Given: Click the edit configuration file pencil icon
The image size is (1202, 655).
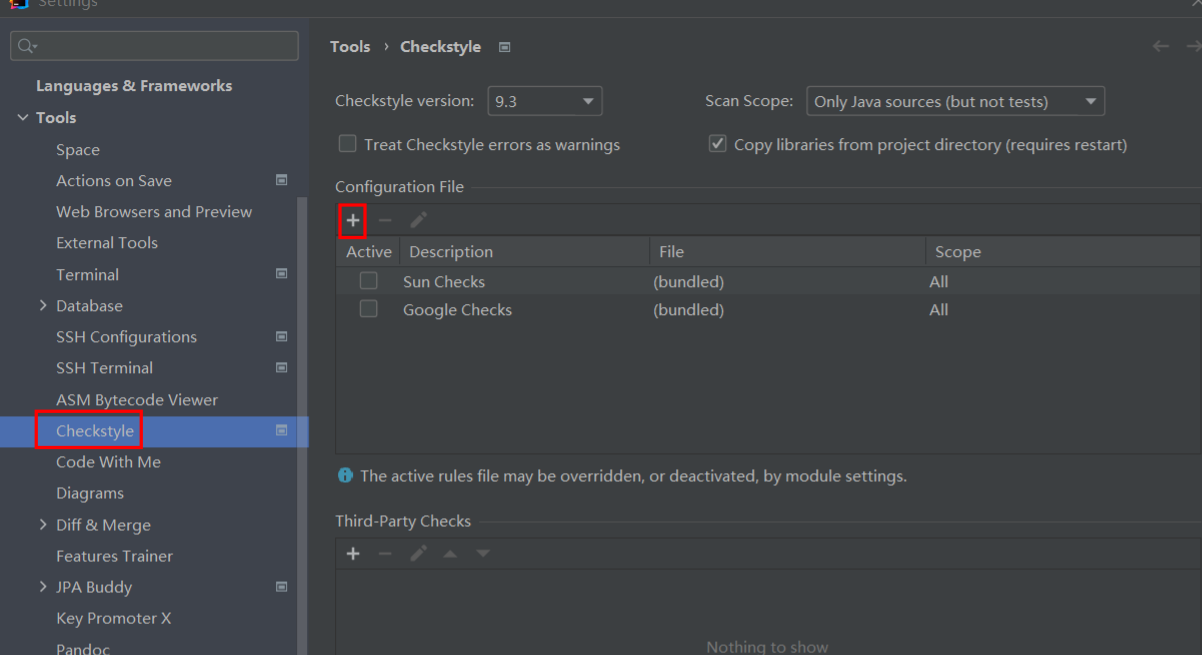Looking at the screenshot, I should point(418,220).
